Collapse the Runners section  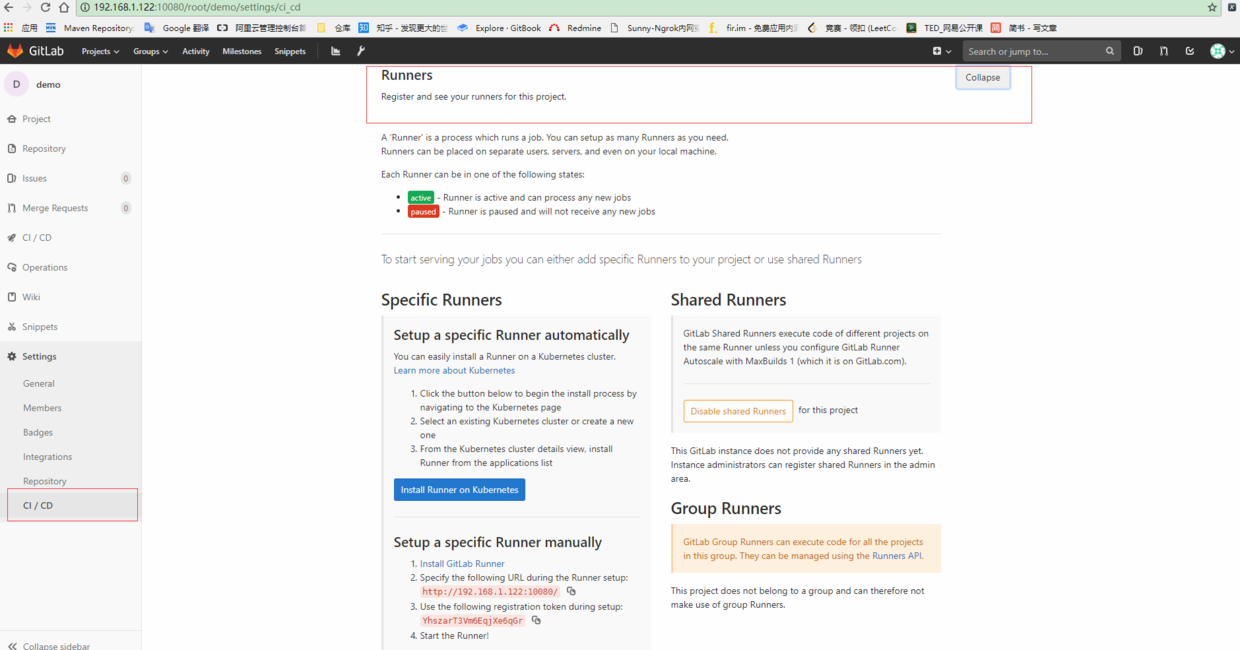[983, 77]
